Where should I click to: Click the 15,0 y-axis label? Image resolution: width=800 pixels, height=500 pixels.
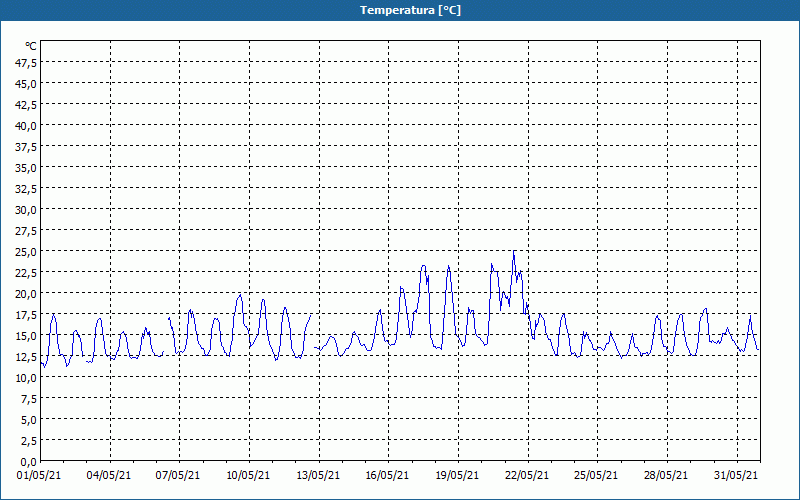[27, 336]
